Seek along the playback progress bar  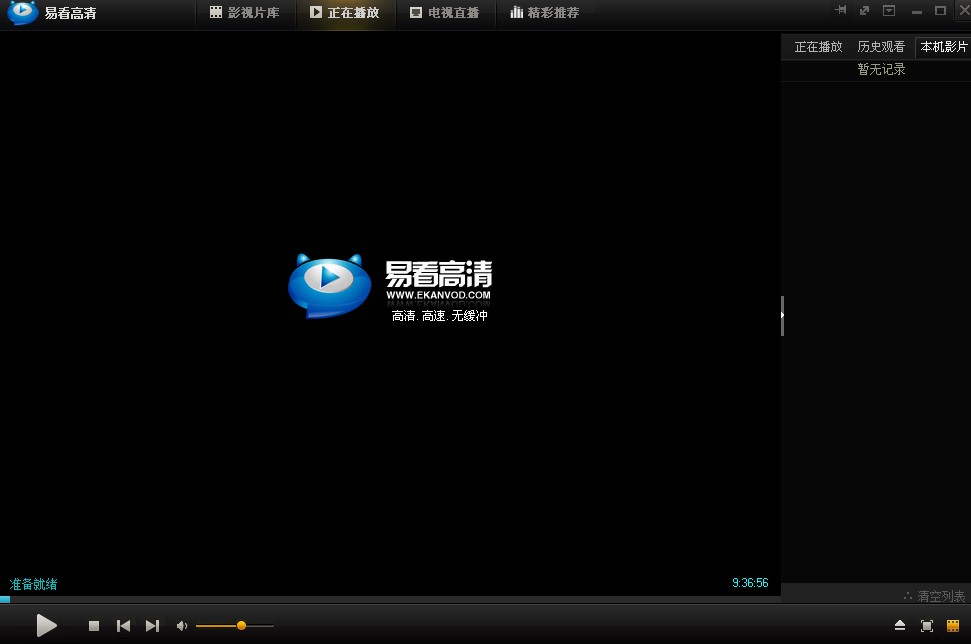click(x=390, y=599)
